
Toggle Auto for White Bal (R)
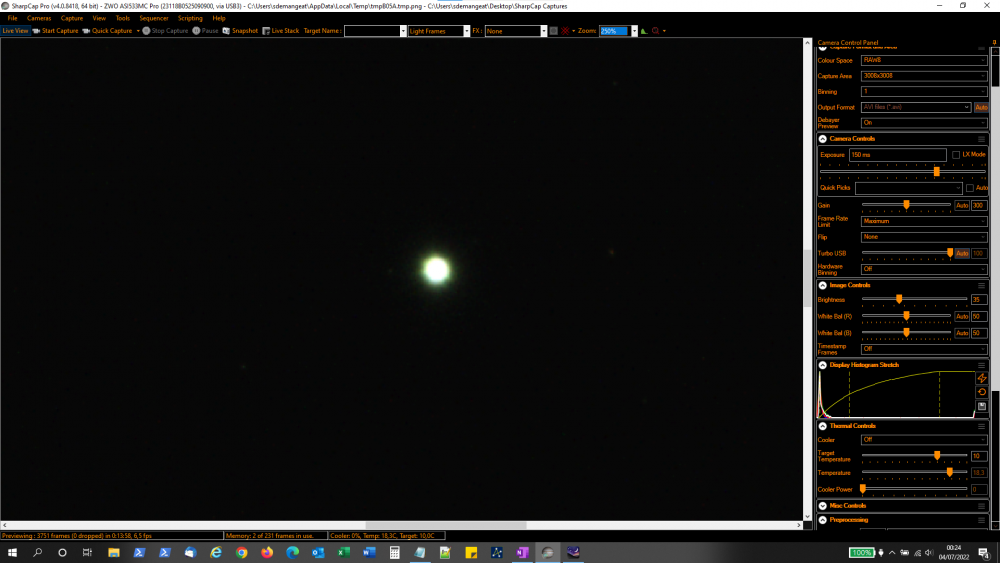(x=962, y=316)
